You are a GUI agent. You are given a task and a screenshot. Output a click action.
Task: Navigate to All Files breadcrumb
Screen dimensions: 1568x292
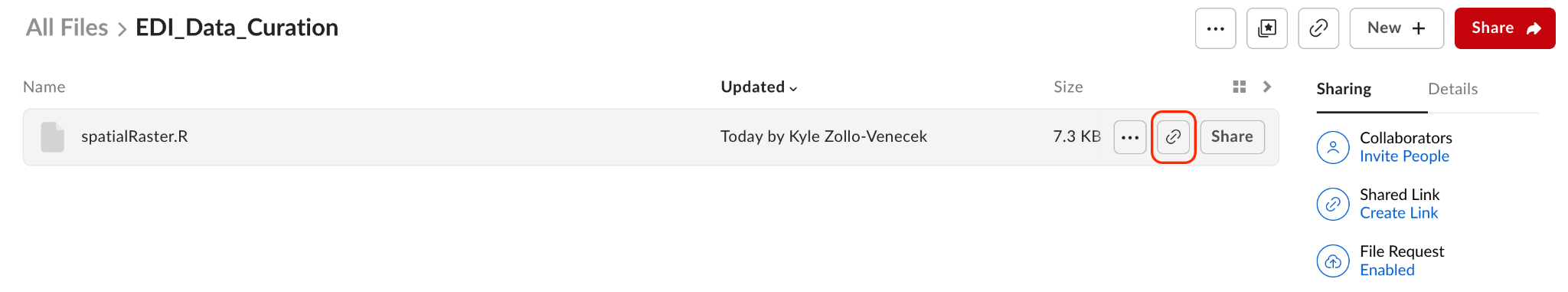[x=67, y=28]
